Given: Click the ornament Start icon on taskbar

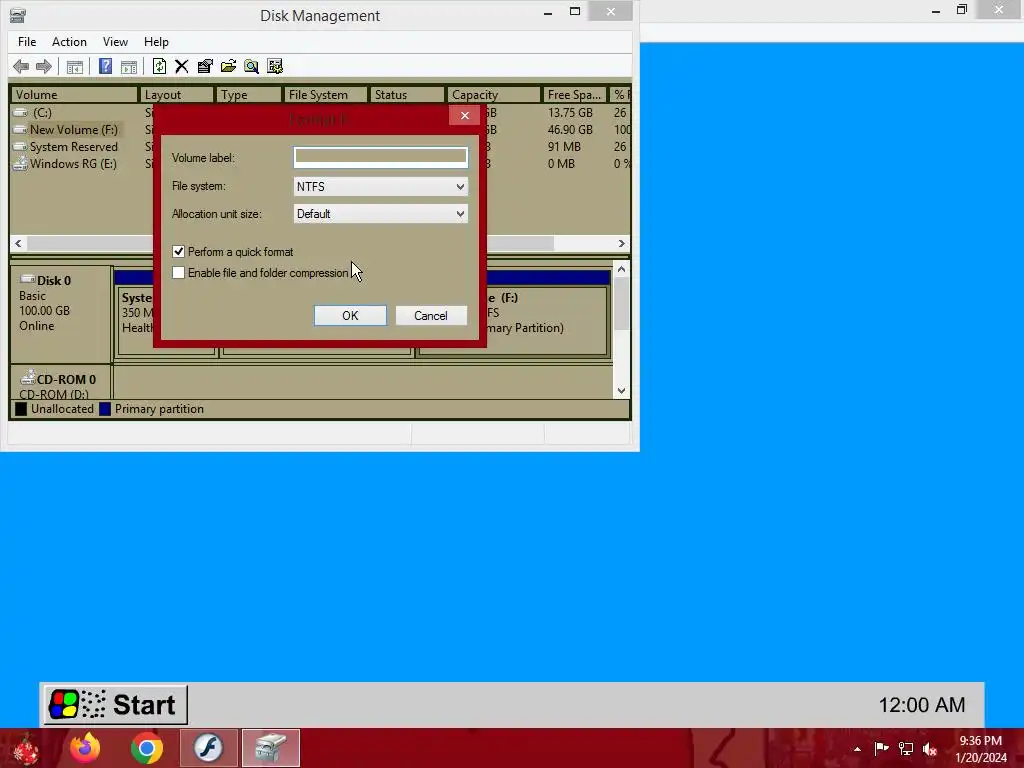Looking at the screenshot, I should [25, 748].
